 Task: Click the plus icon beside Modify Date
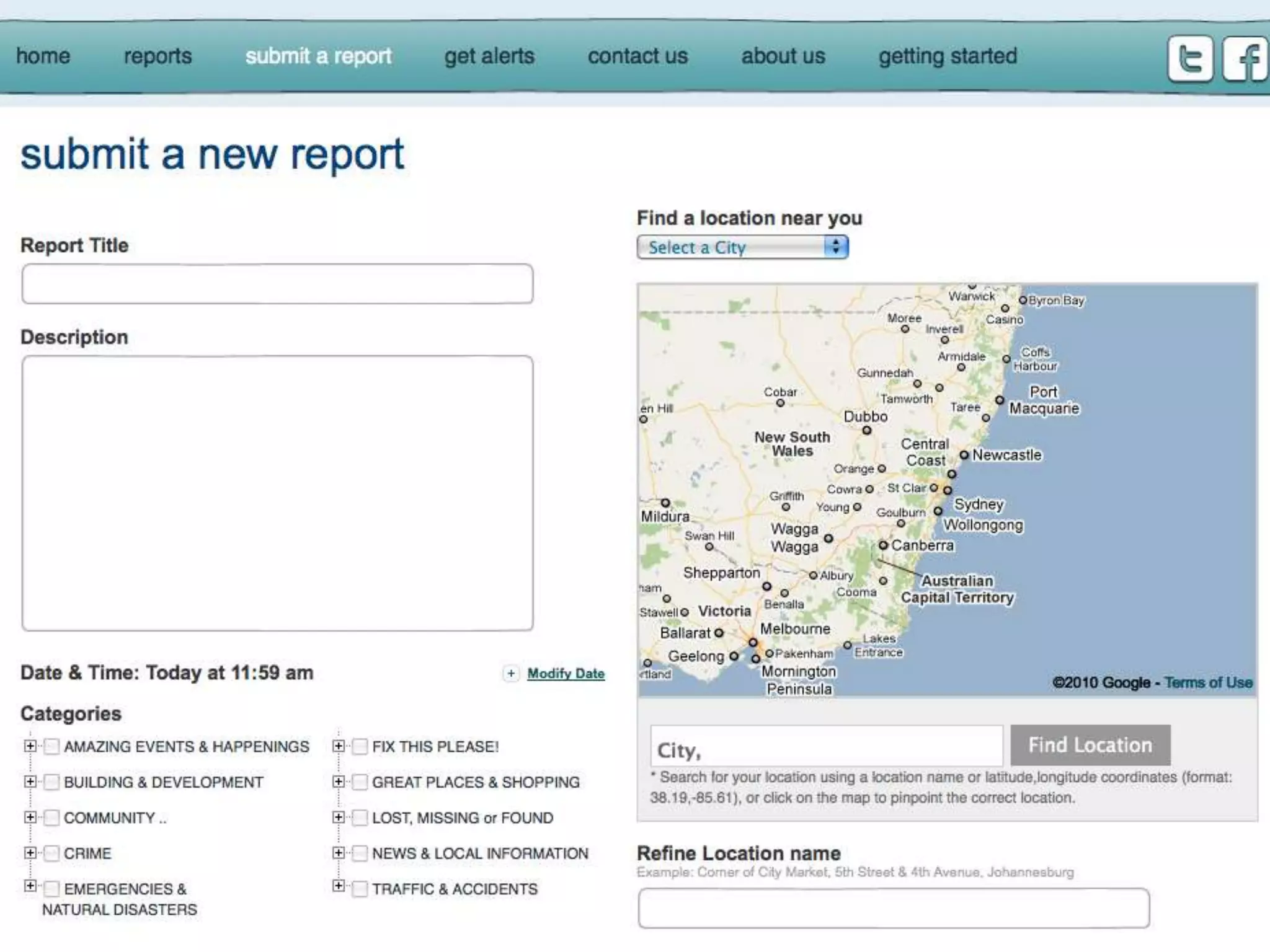click(x=510, y=673)
